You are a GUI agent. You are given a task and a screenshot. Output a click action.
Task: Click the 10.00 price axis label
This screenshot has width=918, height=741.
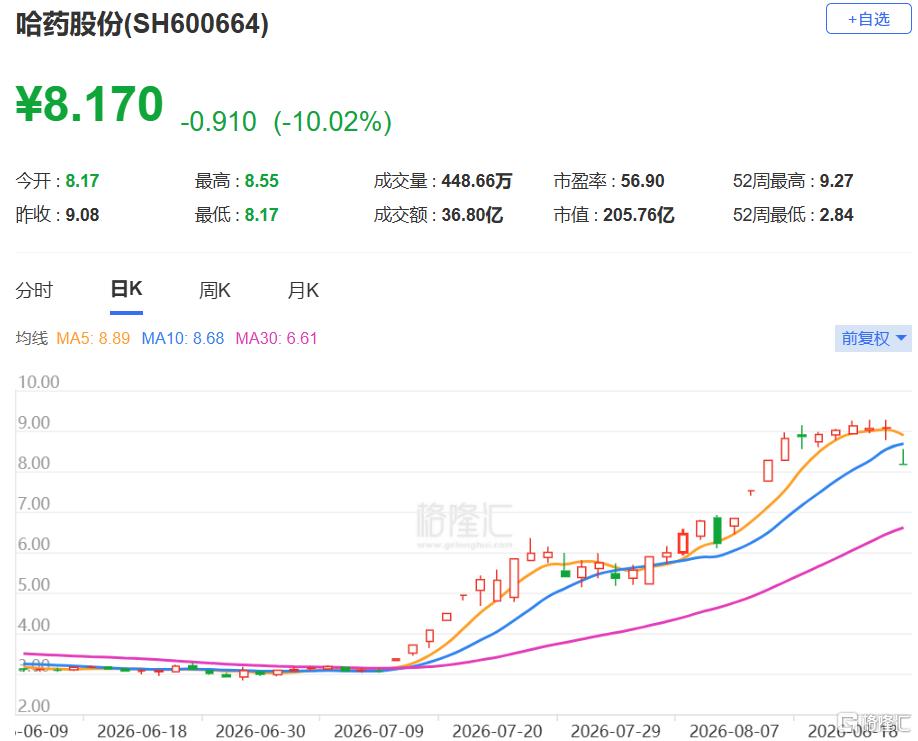point(39,382)
